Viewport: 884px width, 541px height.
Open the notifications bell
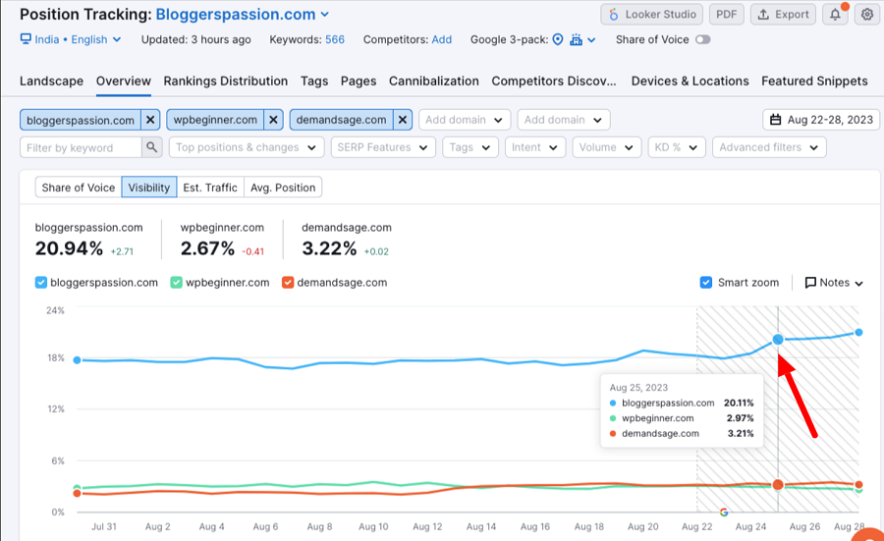pyautogui.click(x=835, y=15)
